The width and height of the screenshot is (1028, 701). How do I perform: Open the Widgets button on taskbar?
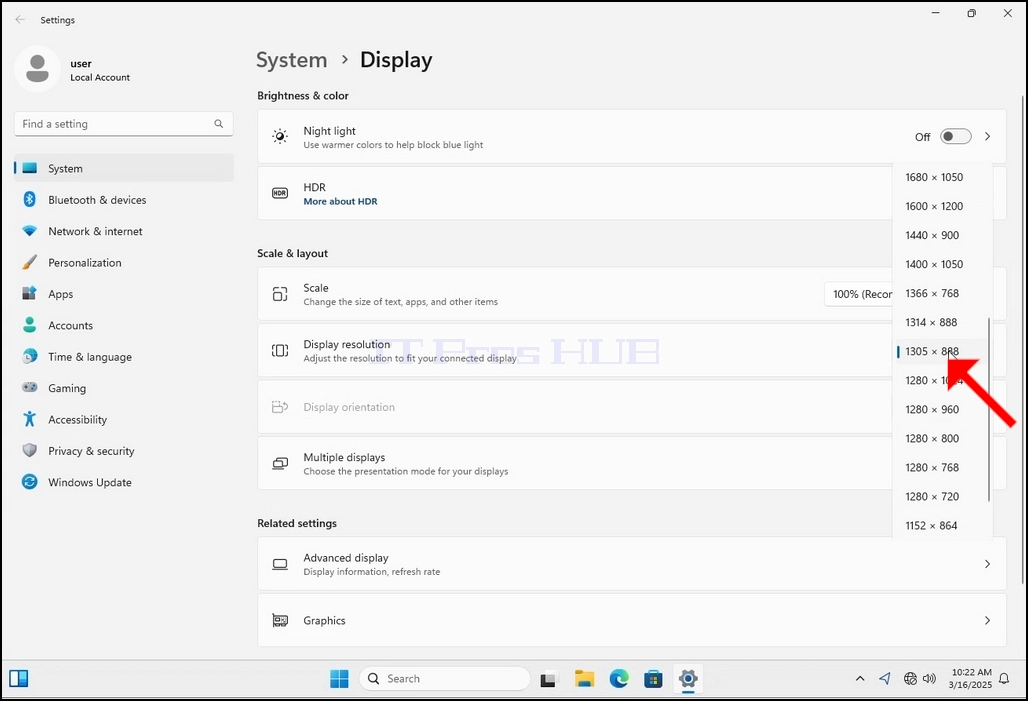tap(19, 679)
